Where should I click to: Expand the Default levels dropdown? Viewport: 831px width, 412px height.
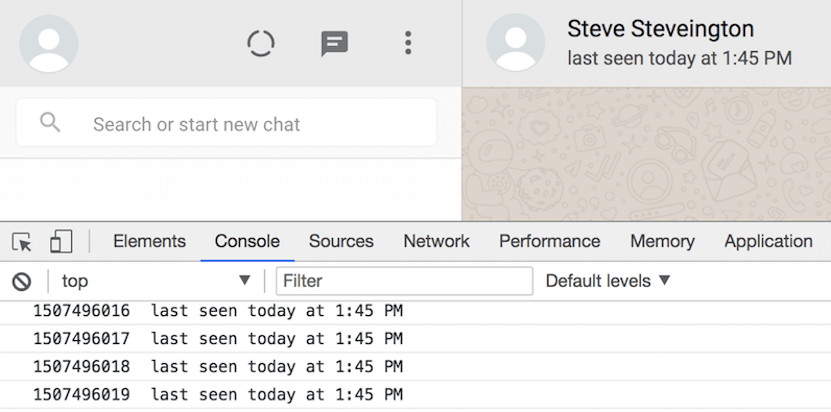[x=608, y=281]
